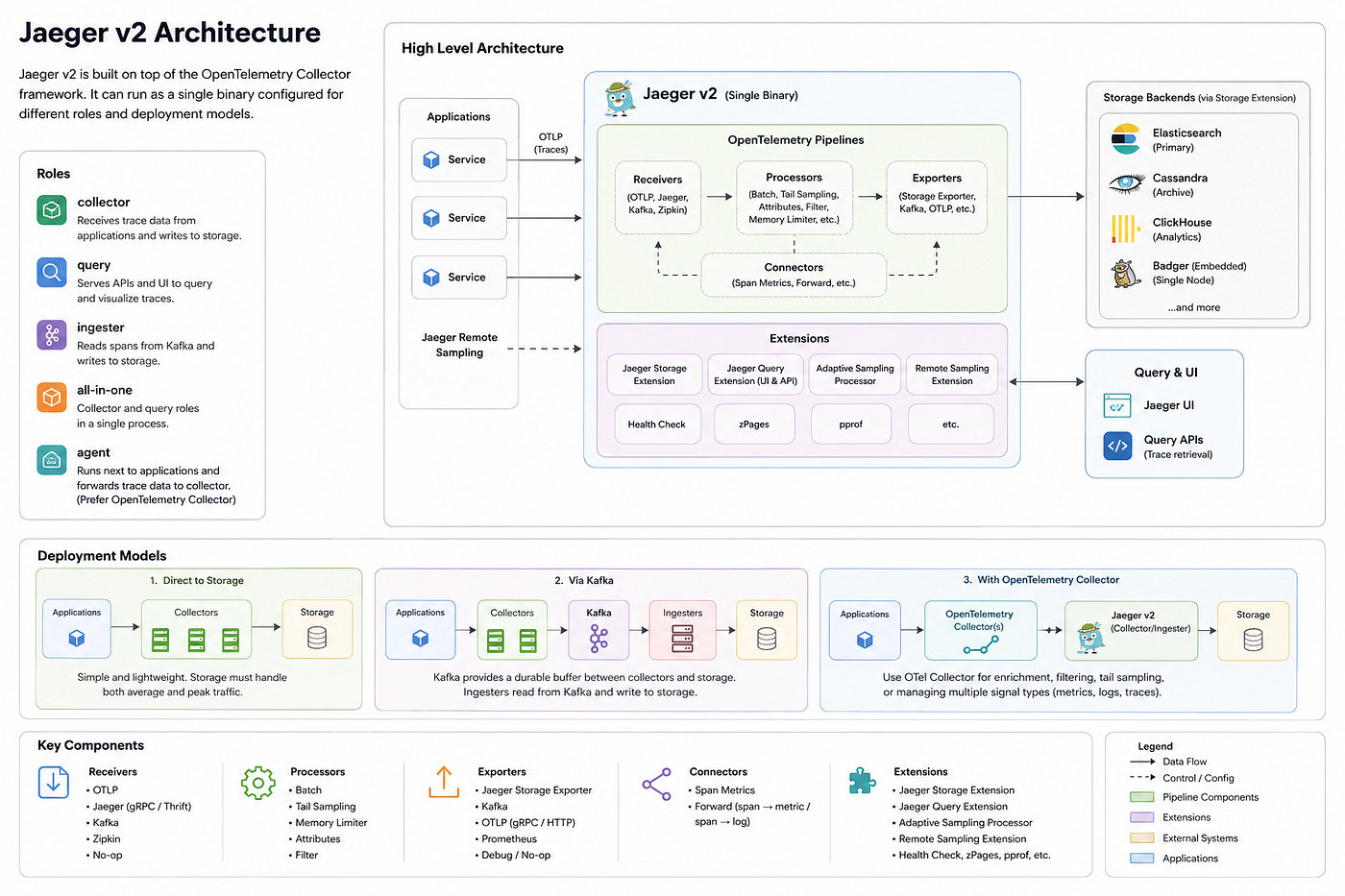Click the purple ingester role icon

[x=52, y=335]
